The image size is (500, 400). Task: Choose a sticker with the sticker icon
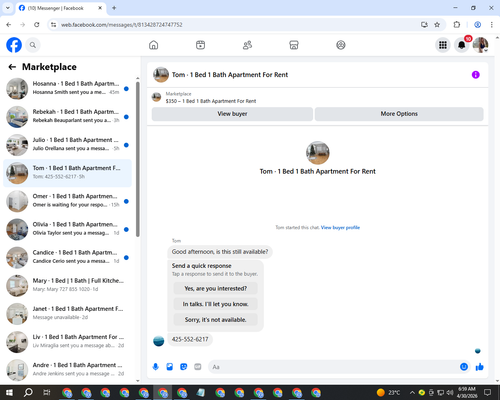coord(184,367)
